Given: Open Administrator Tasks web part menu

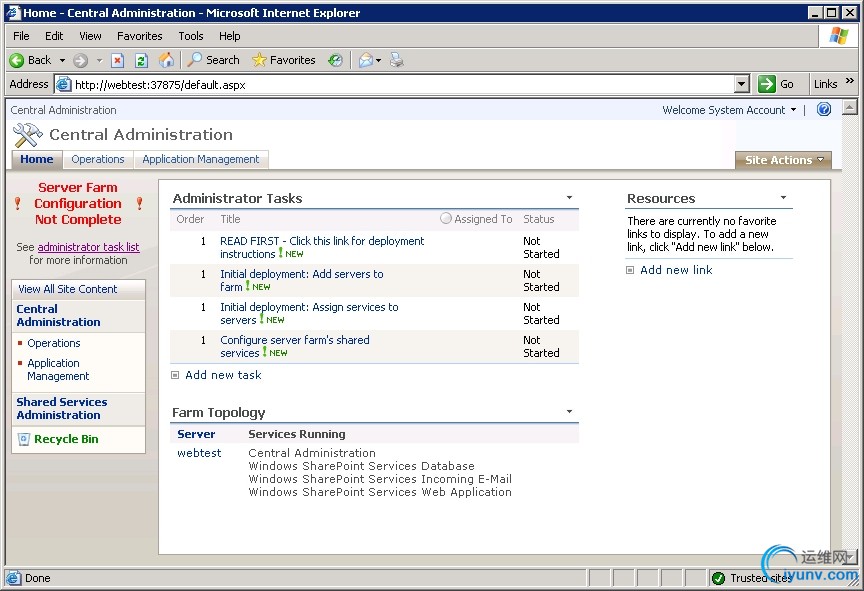Looking at the screenshot, I should 569,198.
